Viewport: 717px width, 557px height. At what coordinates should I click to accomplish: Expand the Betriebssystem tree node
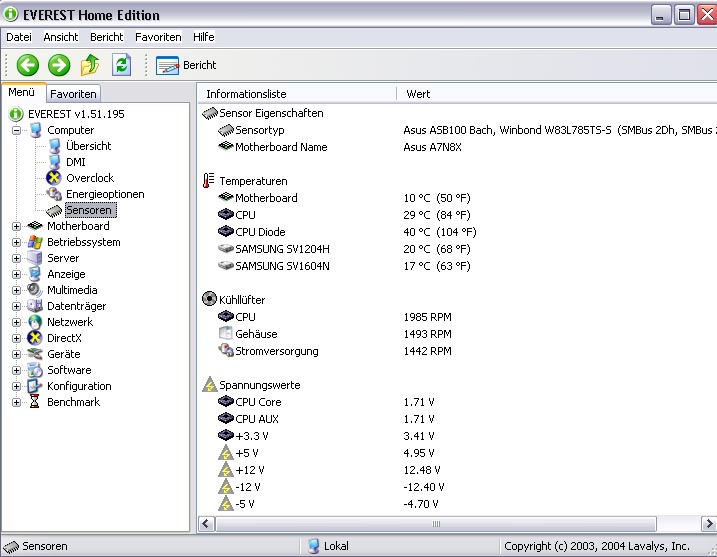pyautogui.click(x=16, y=242)
